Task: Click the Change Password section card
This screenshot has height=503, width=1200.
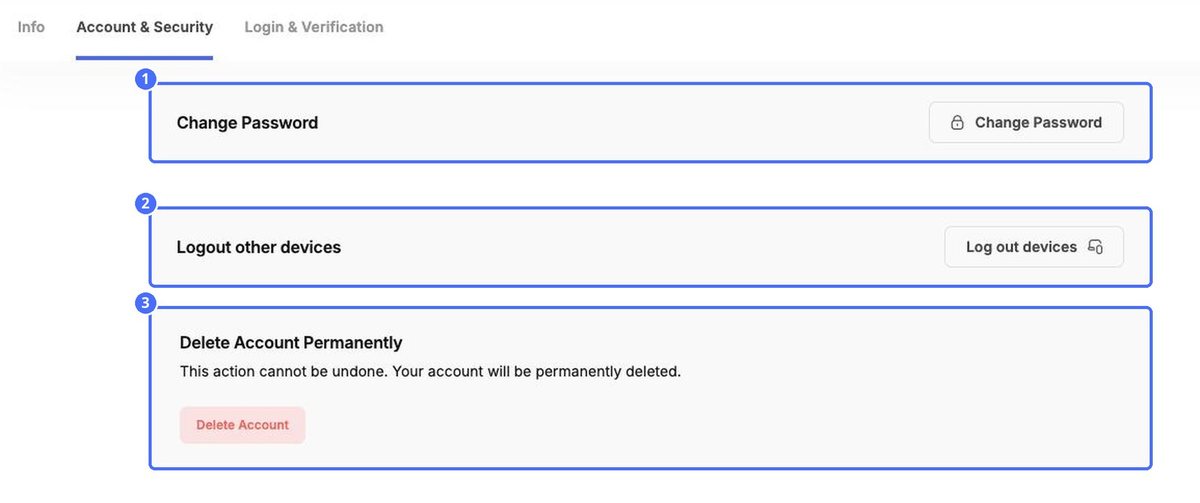Action: [x=651, y=123]
